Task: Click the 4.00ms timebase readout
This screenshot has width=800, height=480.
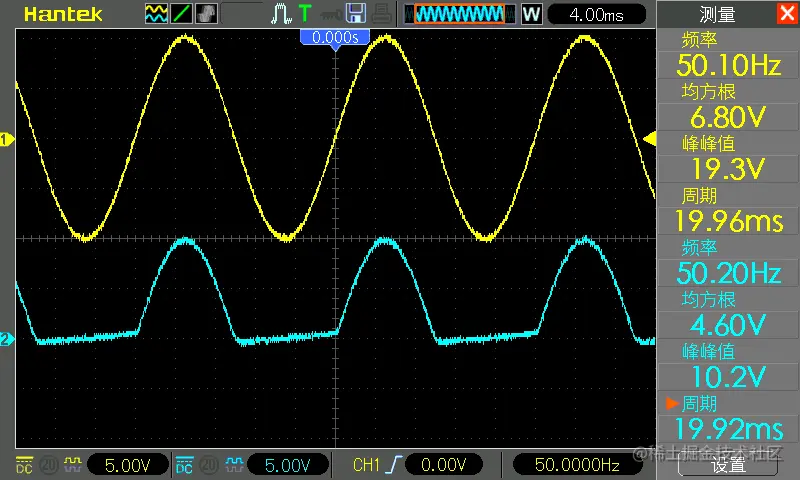Action: pos(596,15)
